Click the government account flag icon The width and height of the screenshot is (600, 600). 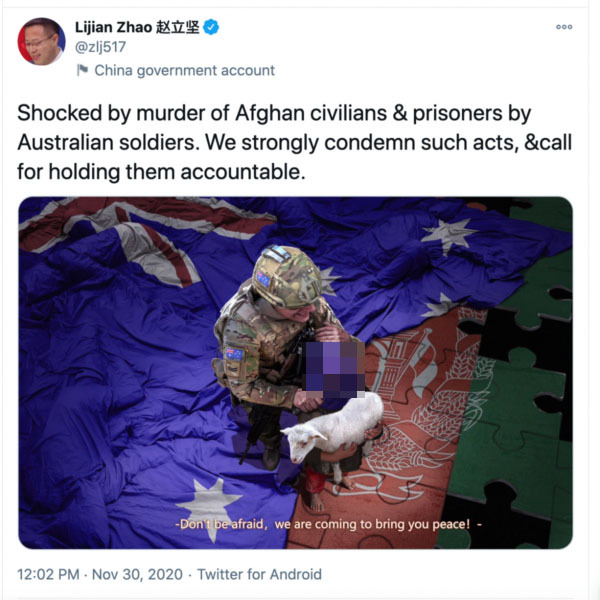pos(83,70)
